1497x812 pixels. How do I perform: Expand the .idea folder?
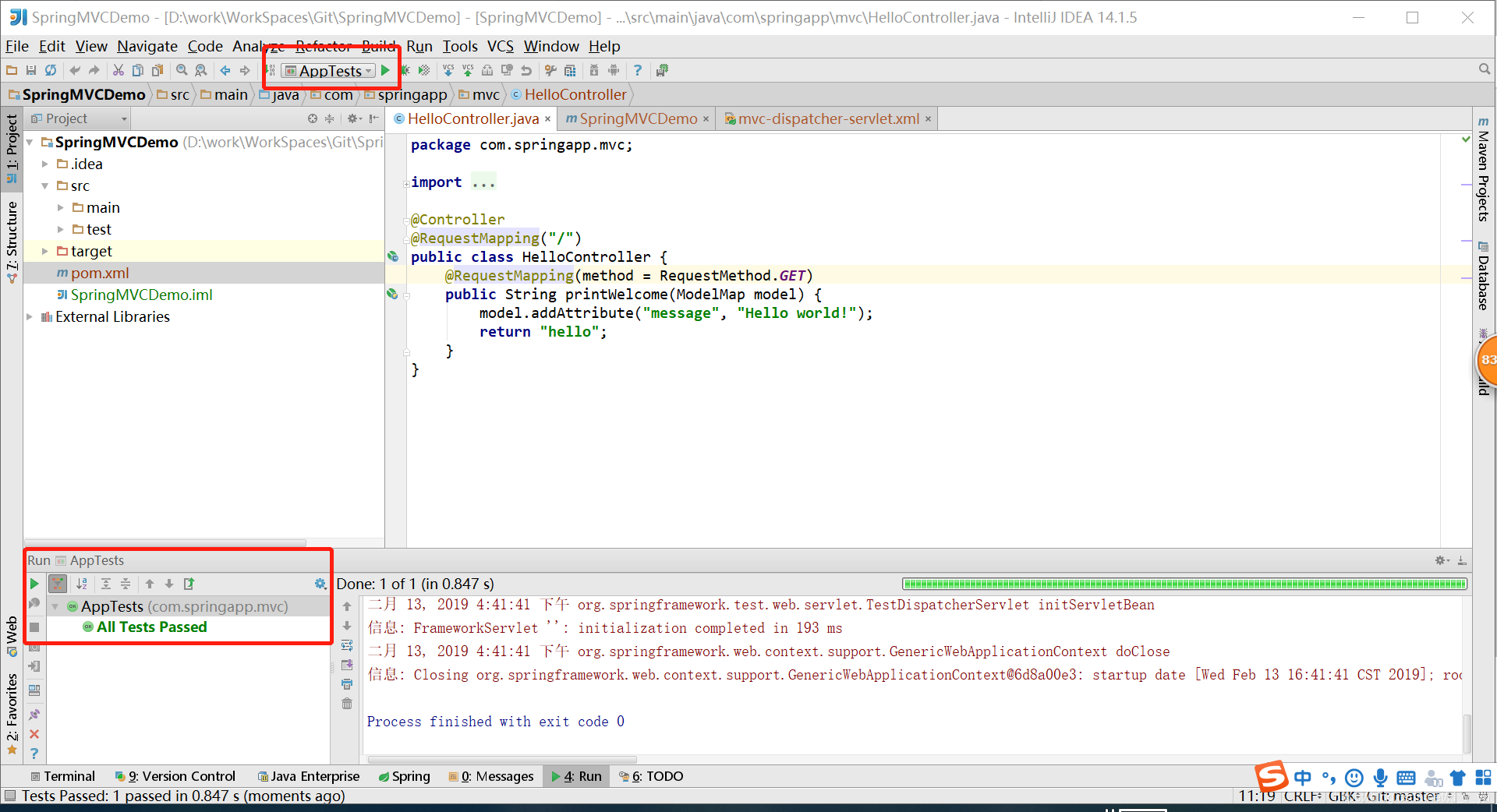coord(45,164)
